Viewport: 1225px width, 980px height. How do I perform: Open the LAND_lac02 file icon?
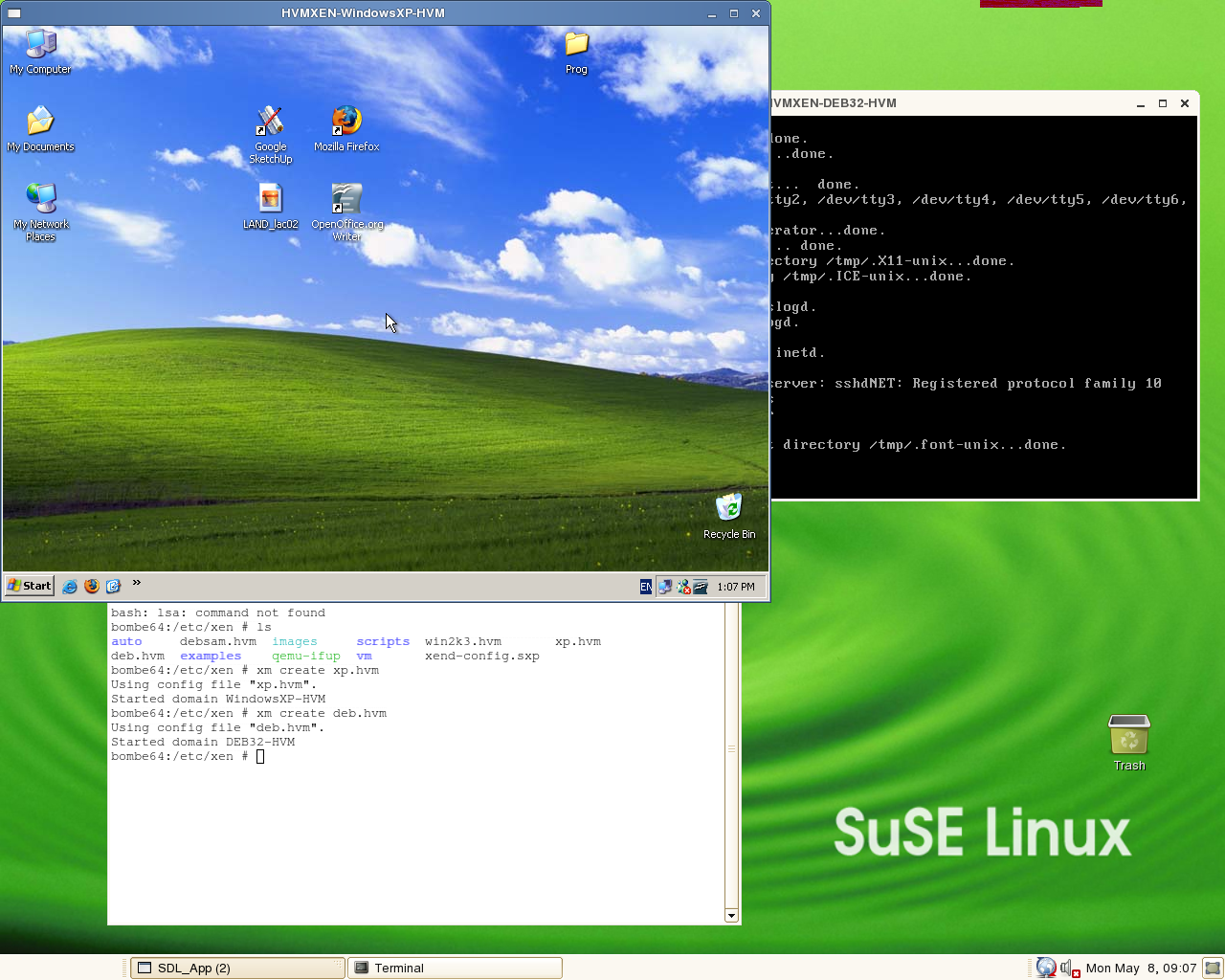270,199
